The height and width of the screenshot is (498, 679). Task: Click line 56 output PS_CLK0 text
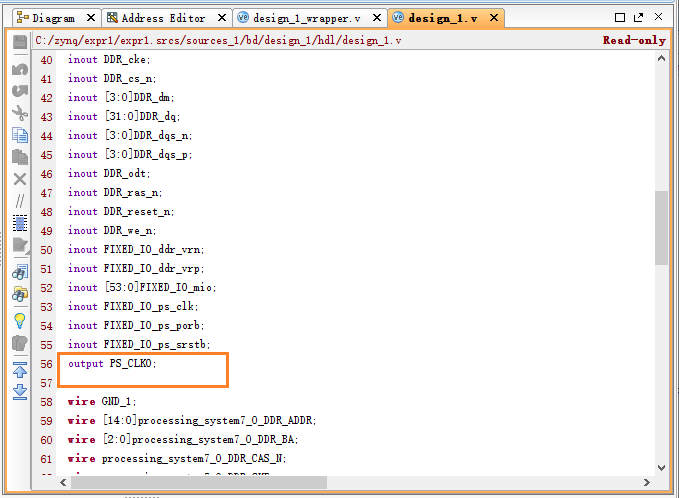pos(112,364)
